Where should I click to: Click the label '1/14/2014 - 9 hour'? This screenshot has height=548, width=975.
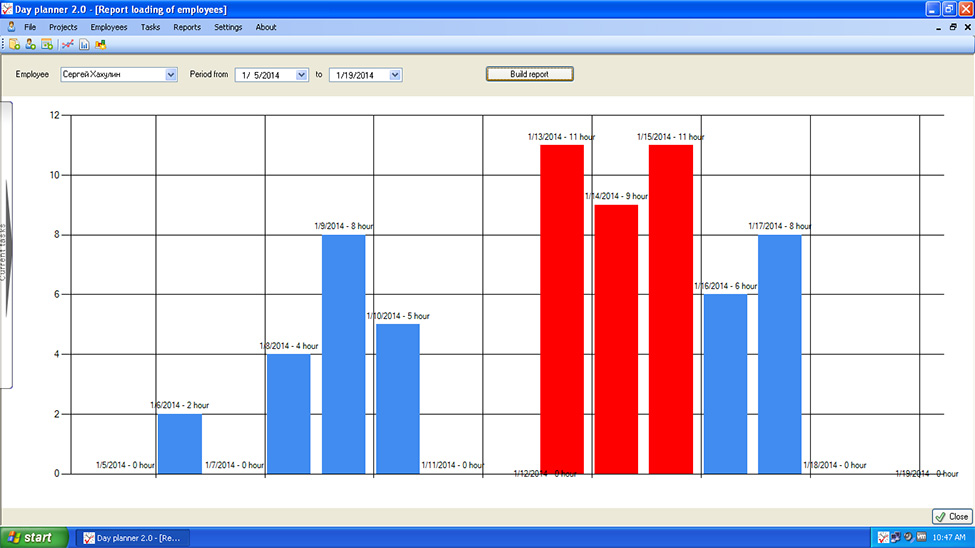[x=616, y=196]
